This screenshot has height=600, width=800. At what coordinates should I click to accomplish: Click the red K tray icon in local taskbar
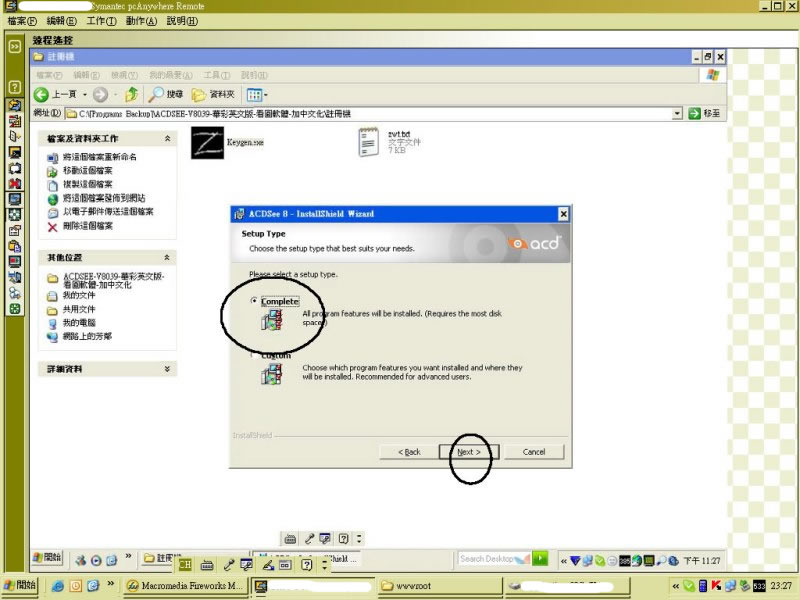tap(716, 586)
